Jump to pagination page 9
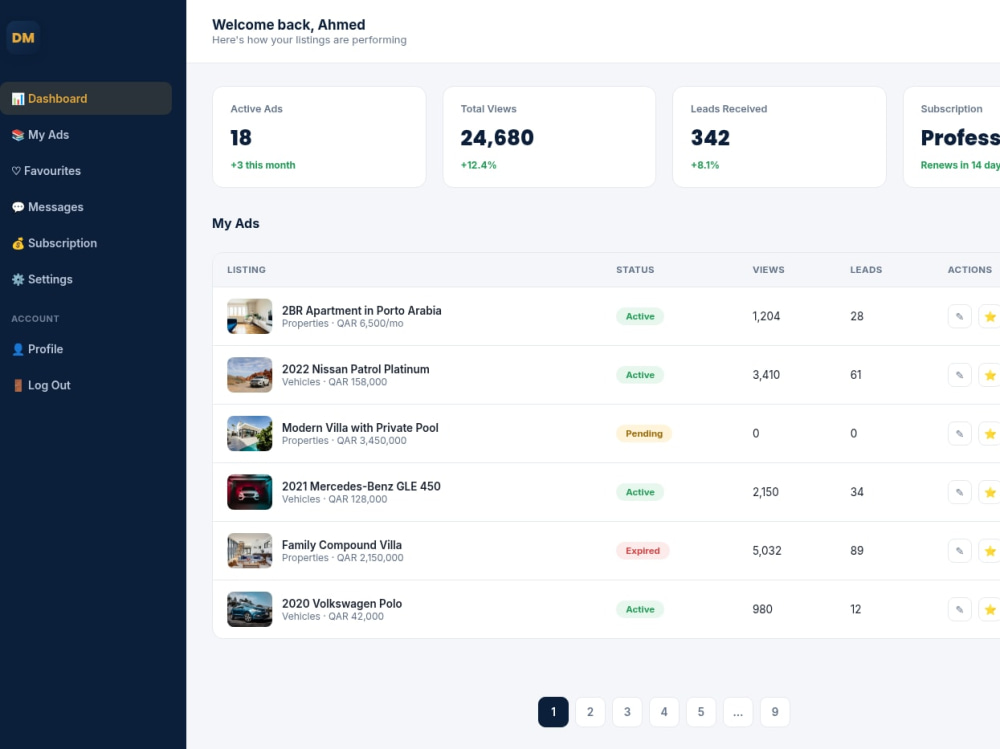 point(775,712)
